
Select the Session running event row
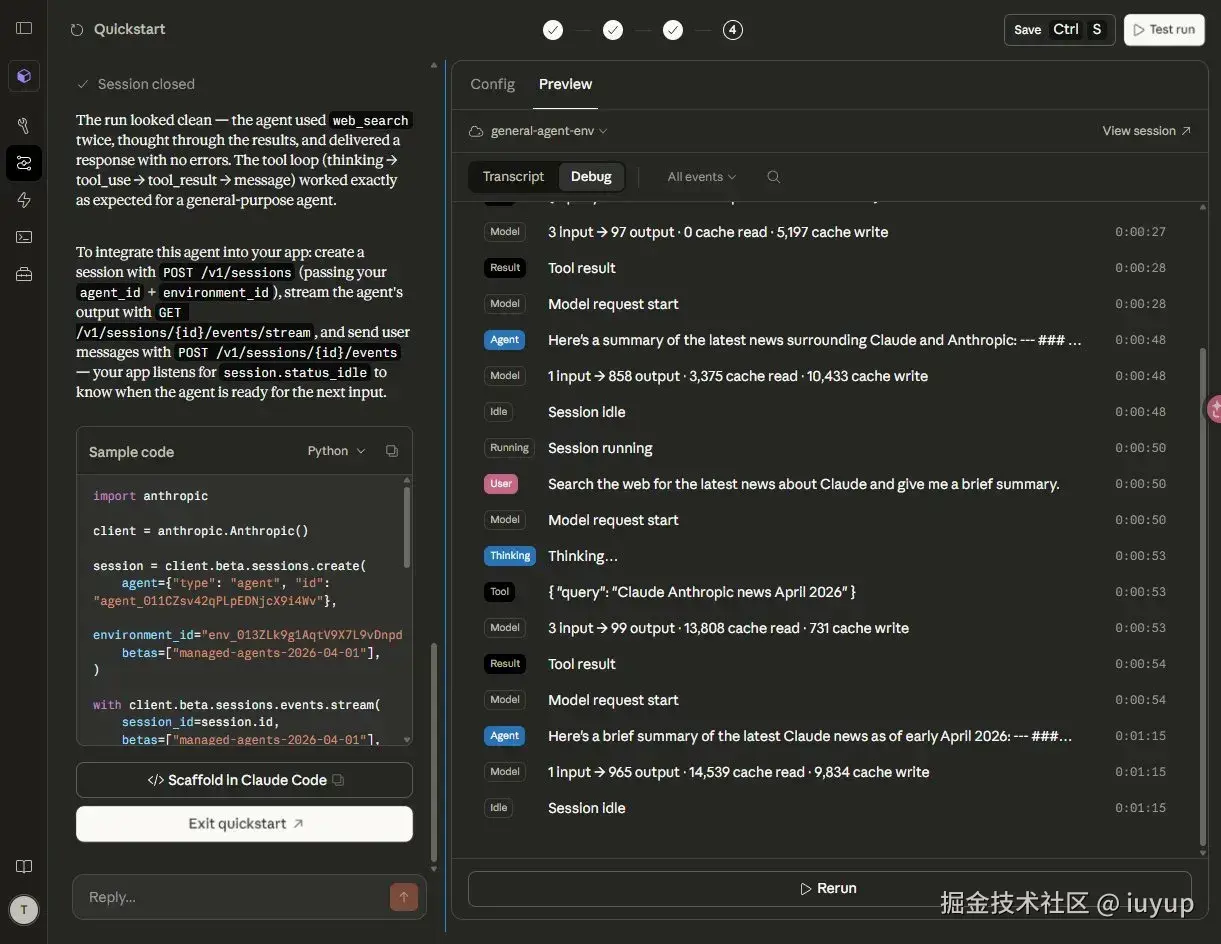[825, 448]
